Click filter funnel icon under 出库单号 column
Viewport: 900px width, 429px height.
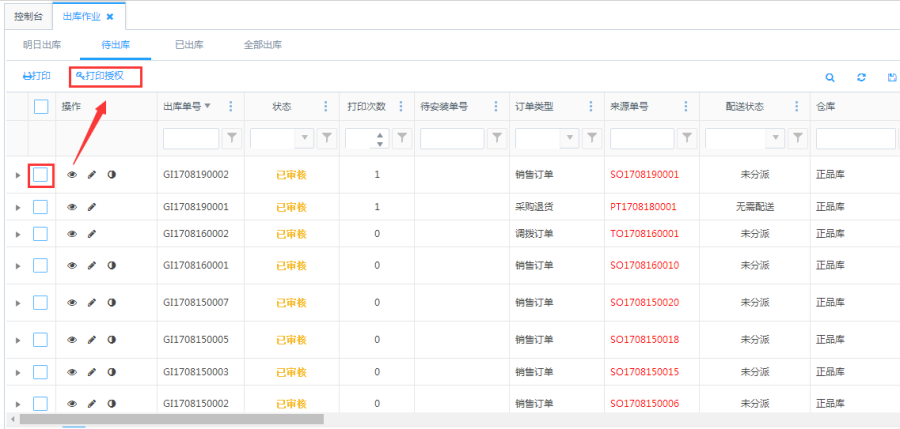tap(231, 138)
